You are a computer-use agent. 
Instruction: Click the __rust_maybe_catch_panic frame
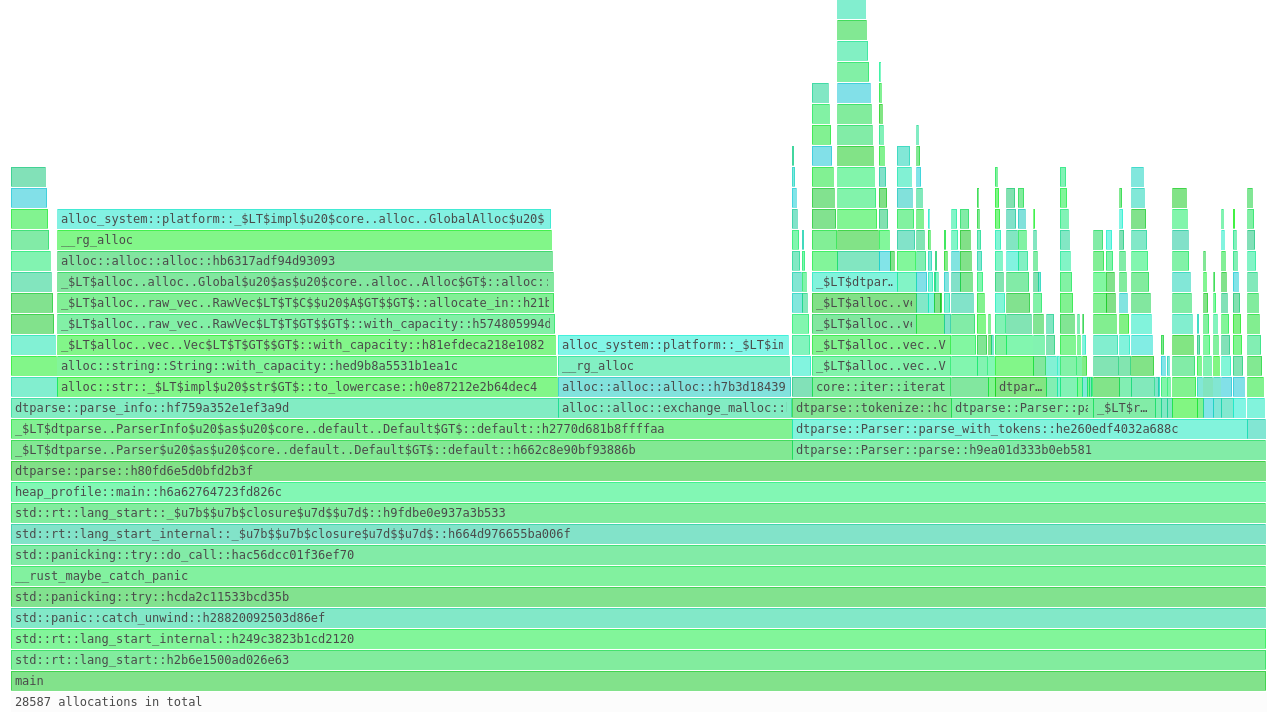point(638,576)
